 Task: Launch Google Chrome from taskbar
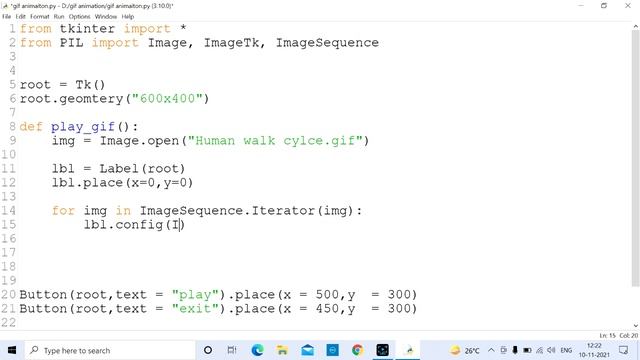click(358, 350)
